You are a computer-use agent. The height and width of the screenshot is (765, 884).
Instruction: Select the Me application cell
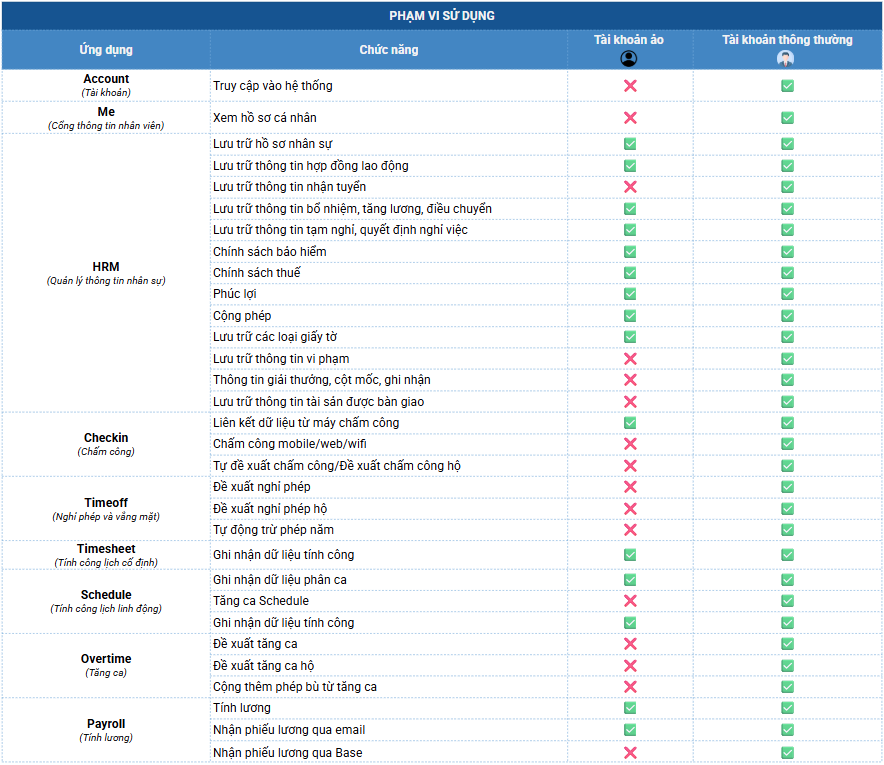pos(106,118)
